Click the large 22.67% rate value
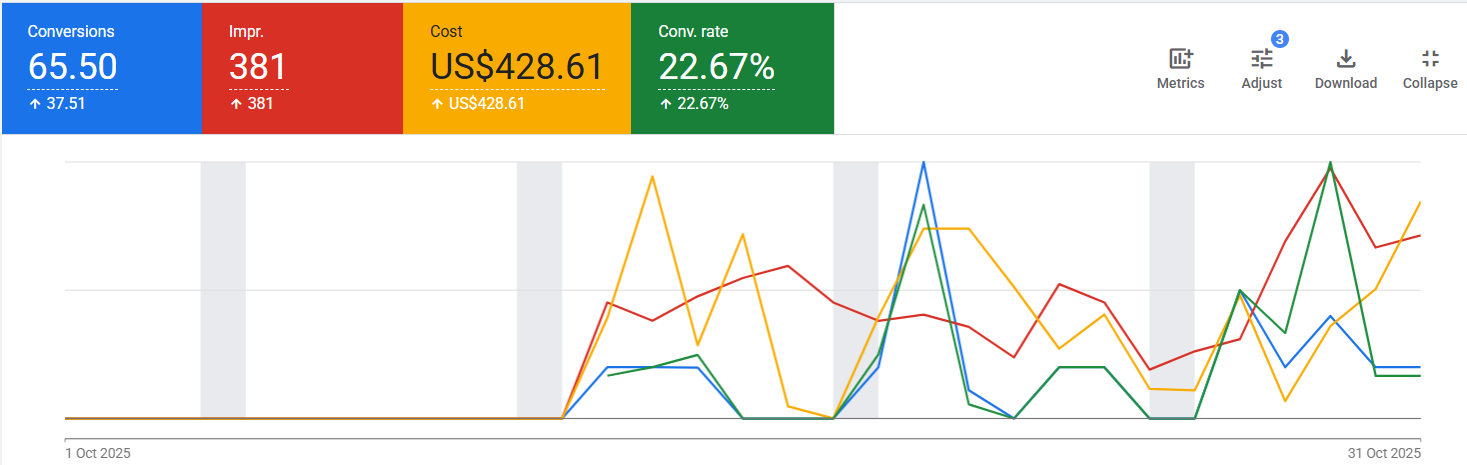Screen dimensions: 1467x465 (716, 68)
